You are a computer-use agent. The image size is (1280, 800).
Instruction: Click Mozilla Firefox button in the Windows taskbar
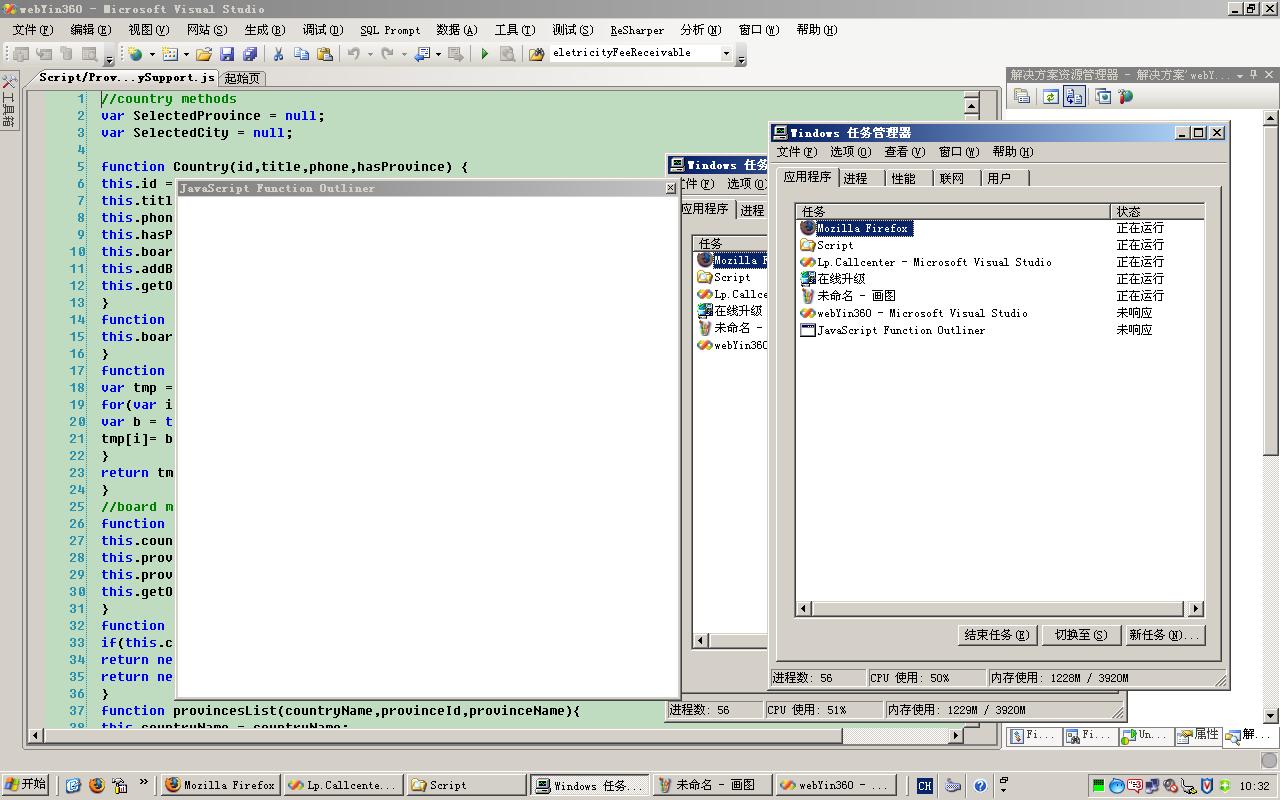[220, 785]
